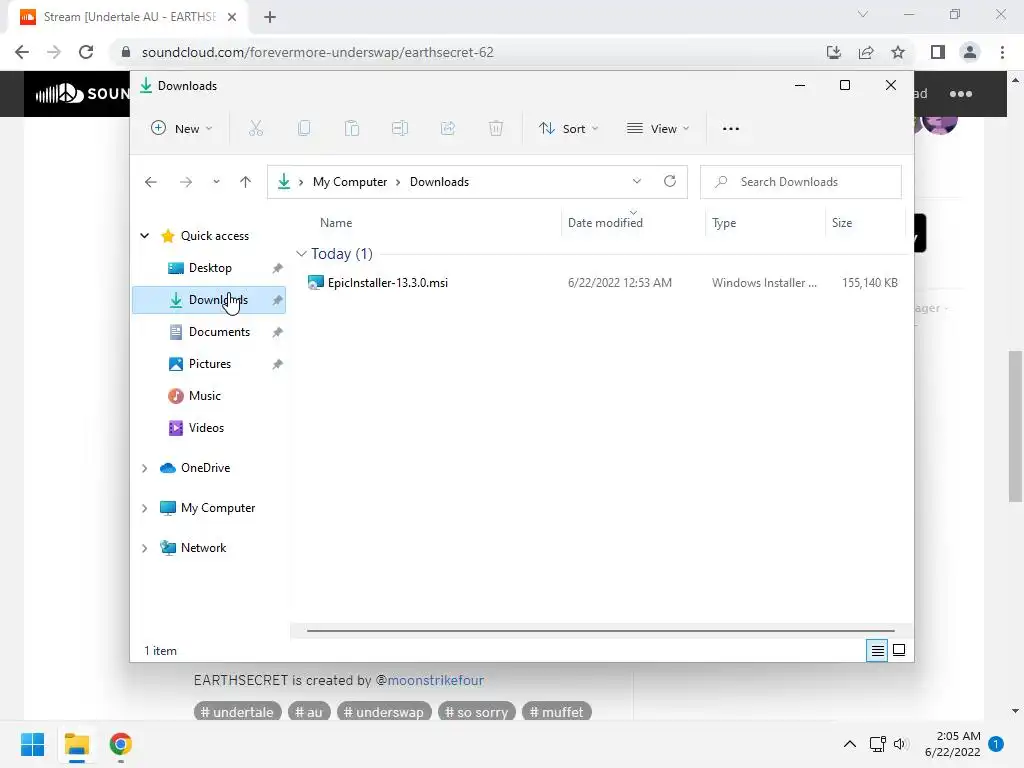
Task: Click Chrome install app icon in address bar
Action: pyautogui.click(x=834, y=52)
